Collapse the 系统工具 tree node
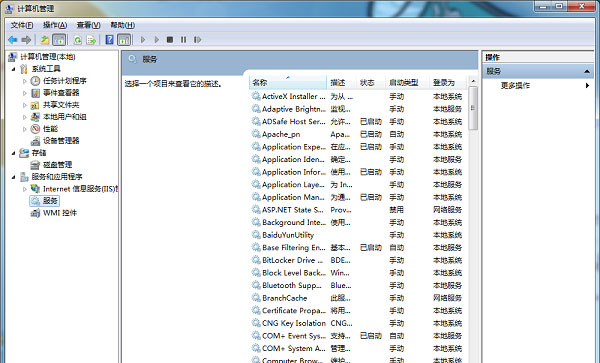 coord(14,69)
